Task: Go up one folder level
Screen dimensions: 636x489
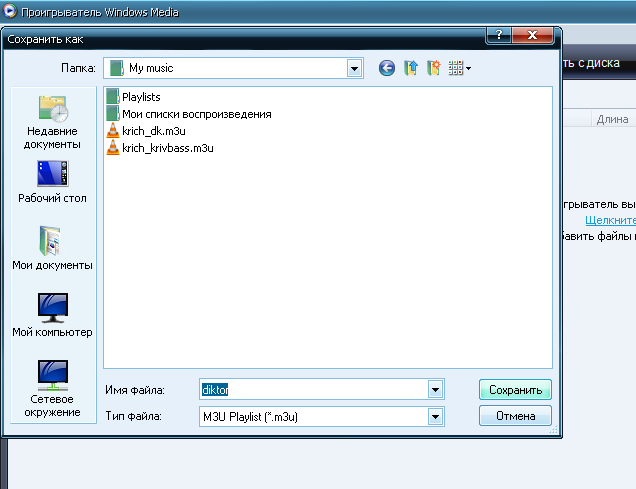Action: pyautogui.click(x=411, y=68)
